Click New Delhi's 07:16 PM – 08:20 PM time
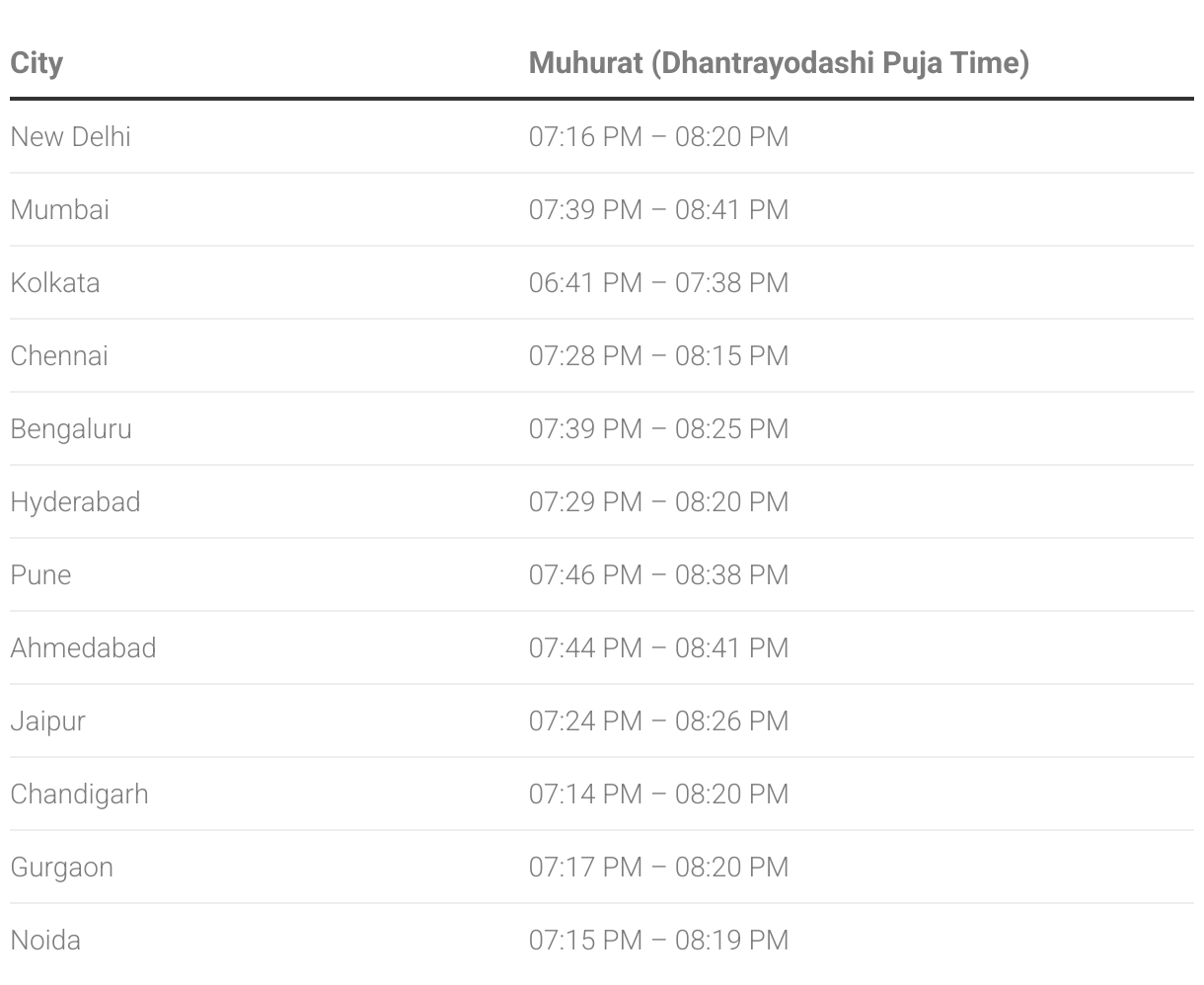 click(x=658, y=136)
